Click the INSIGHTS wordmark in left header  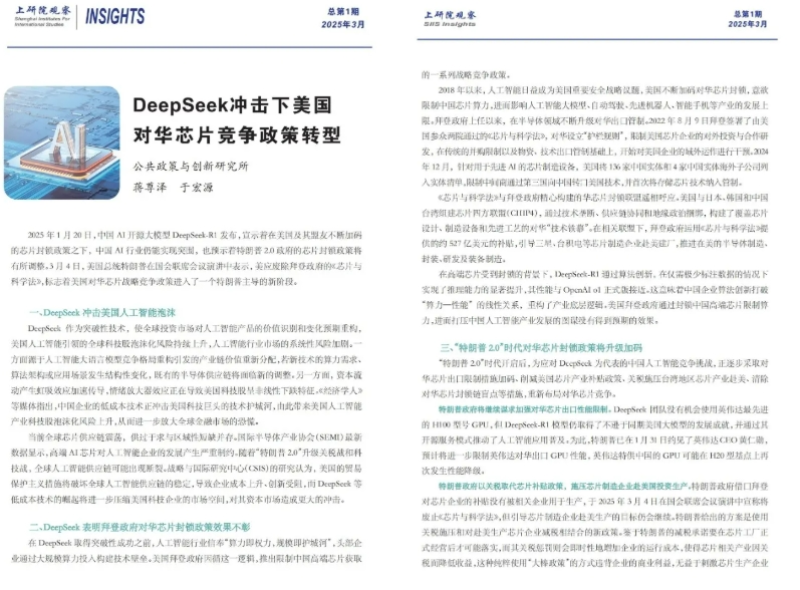tap(115, 16)
